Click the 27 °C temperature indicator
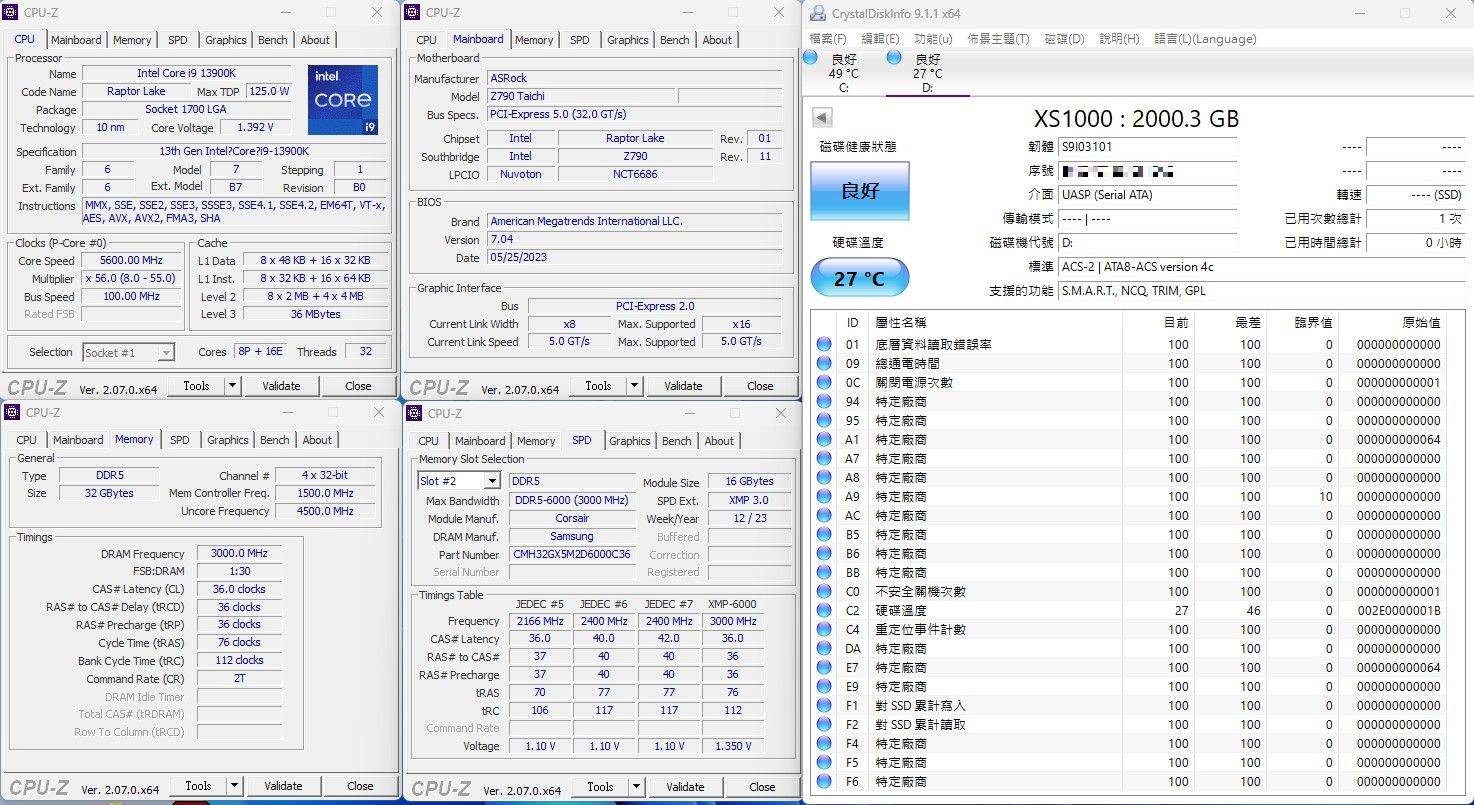Viewport: 1474px width, 805px height. pos(859,278)
